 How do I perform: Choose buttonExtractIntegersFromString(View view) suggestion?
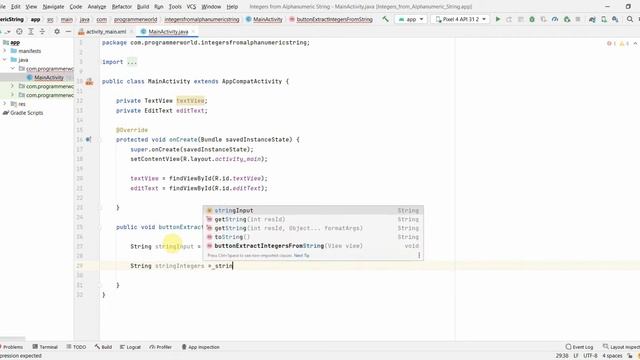click(313, 246)
